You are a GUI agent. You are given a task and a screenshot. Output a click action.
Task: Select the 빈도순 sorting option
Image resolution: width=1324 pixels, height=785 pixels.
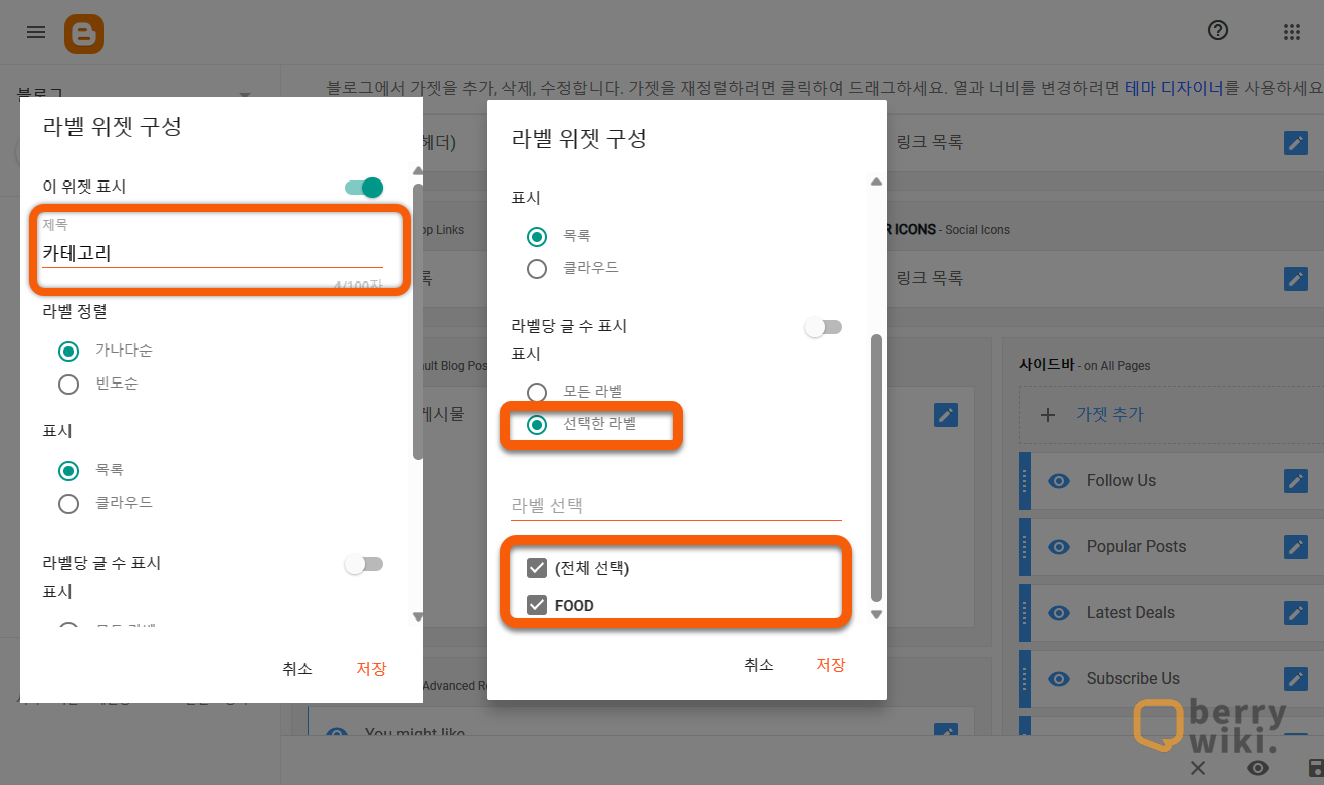(x=69, y=384)
